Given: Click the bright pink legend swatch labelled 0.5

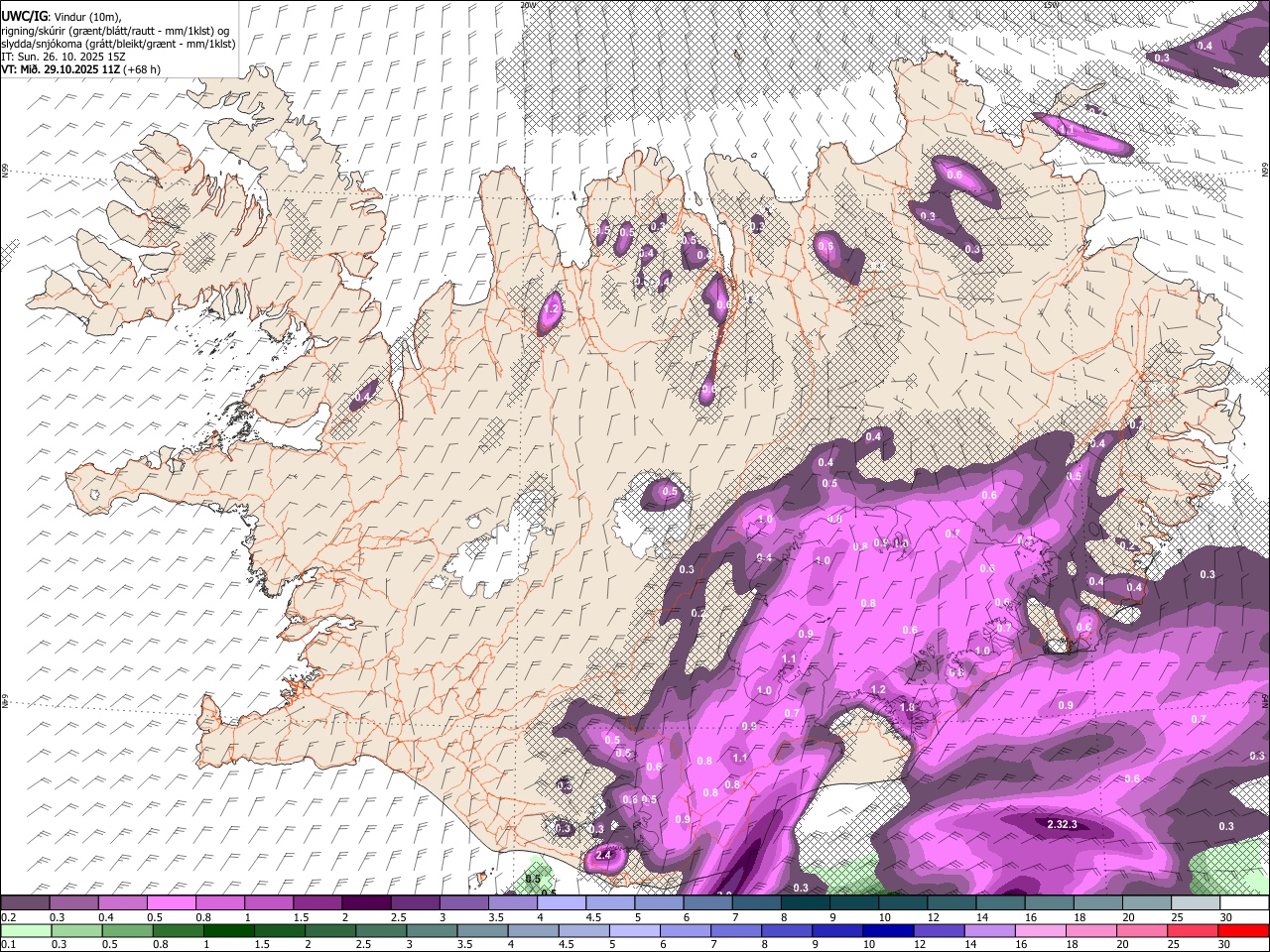Looking at the screenshot, I should (x=171, y=903).
